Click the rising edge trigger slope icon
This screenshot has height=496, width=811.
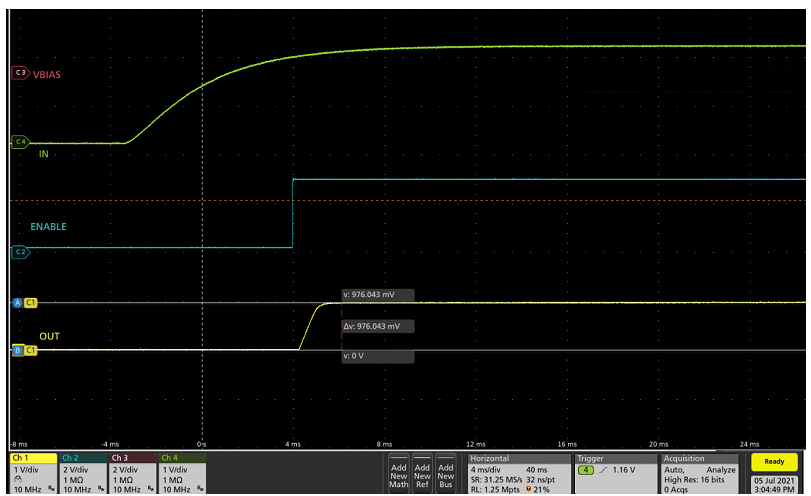[604, 470]
